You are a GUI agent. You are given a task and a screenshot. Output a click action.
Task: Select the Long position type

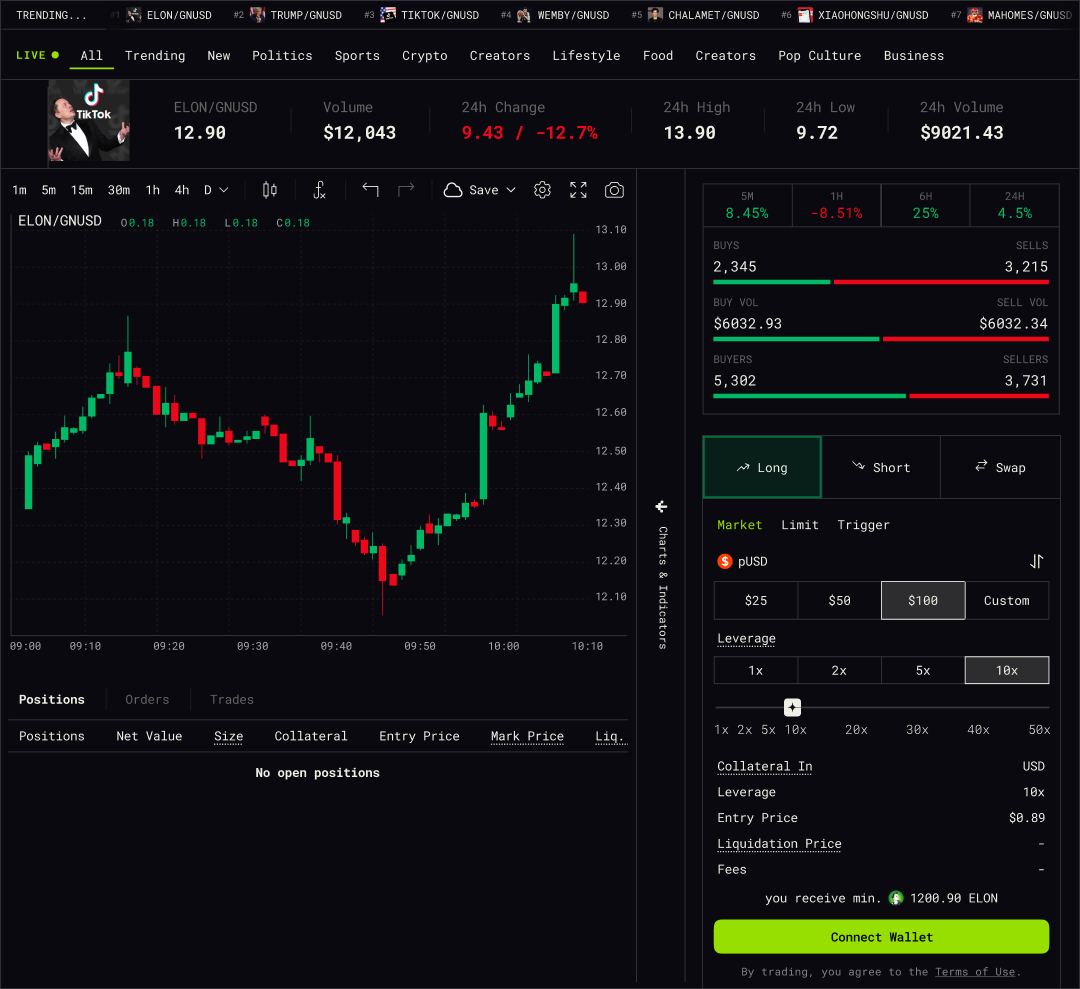762,467
